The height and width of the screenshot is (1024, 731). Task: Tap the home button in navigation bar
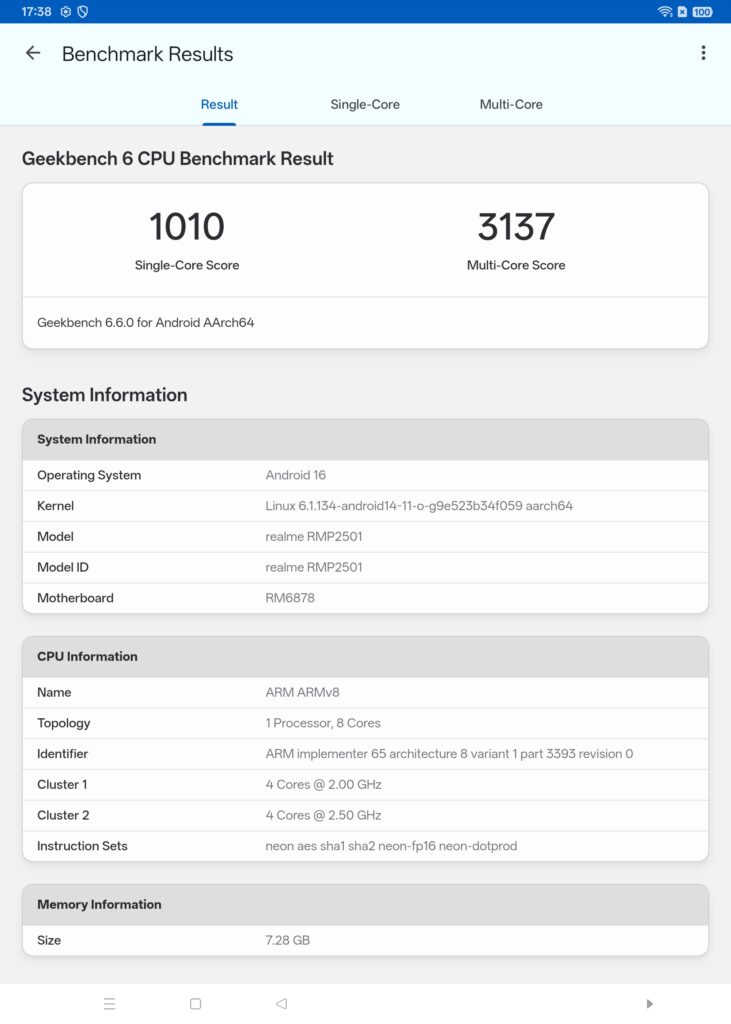tap(195, 1003)
